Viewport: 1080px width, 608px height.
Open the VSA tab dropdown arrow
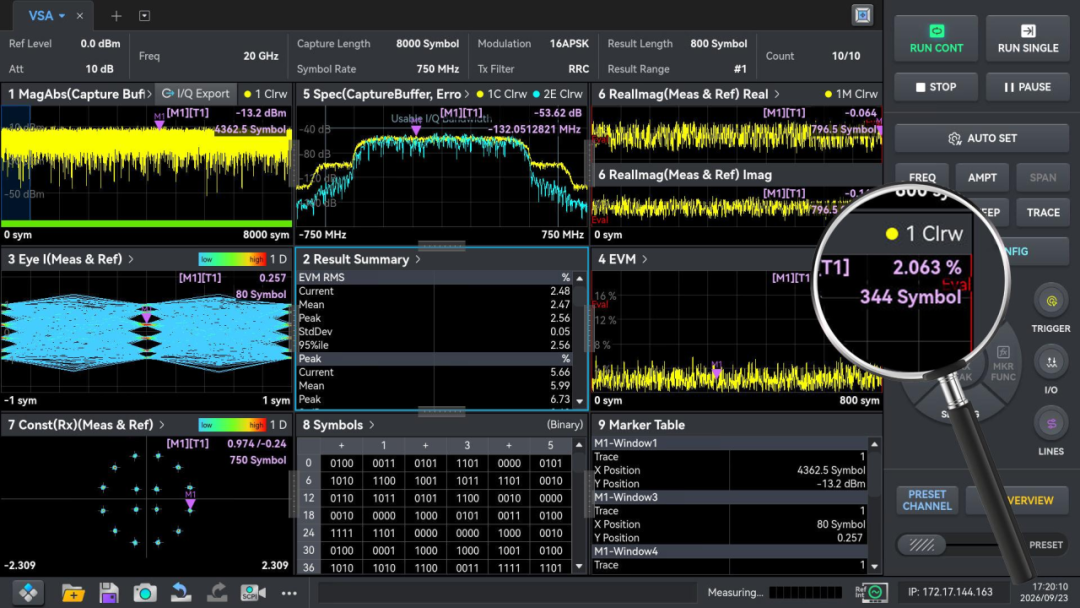(x=62, y=16)
